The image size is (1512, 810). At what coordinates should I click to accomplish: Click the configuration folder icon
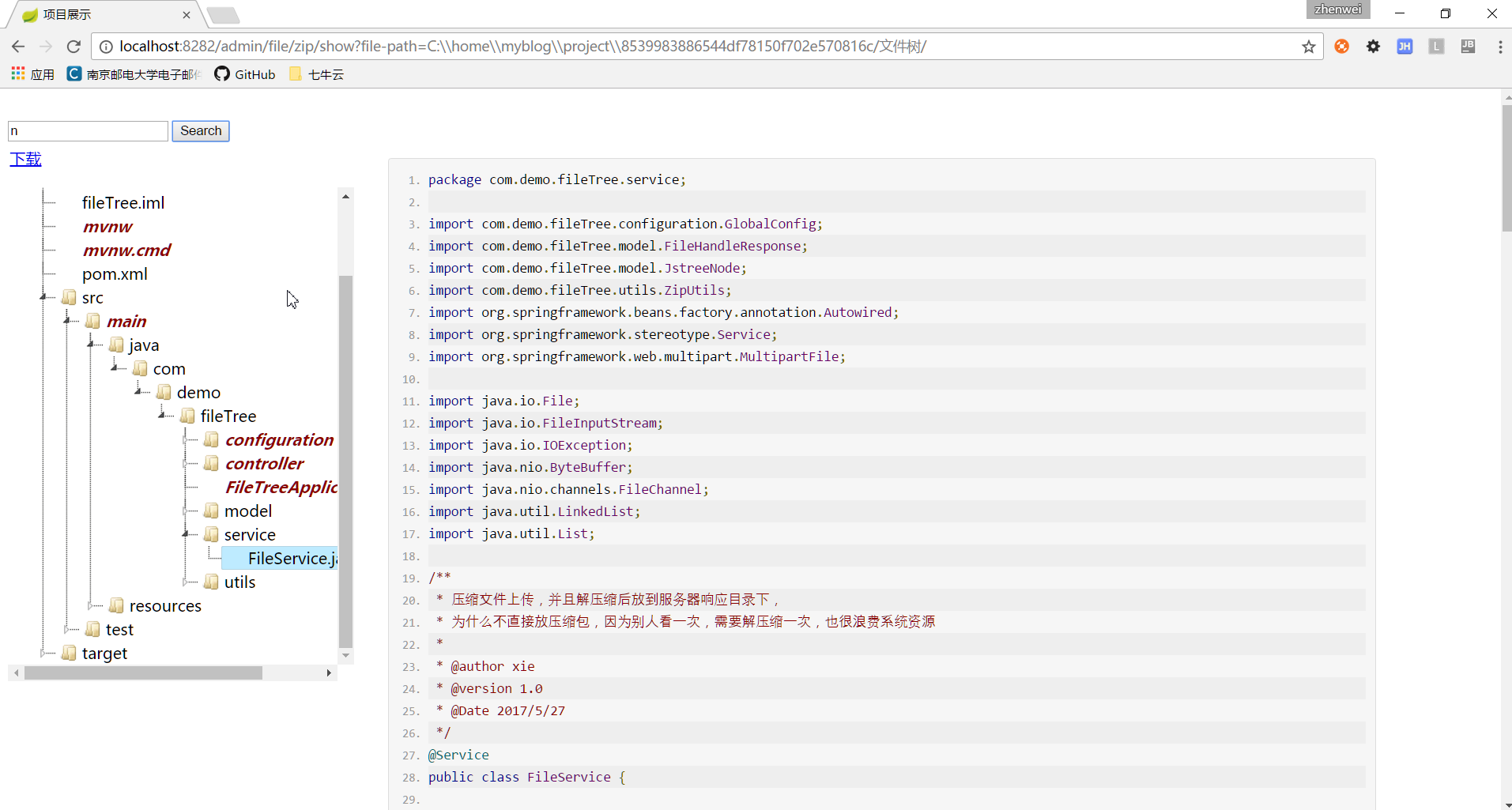212,439
